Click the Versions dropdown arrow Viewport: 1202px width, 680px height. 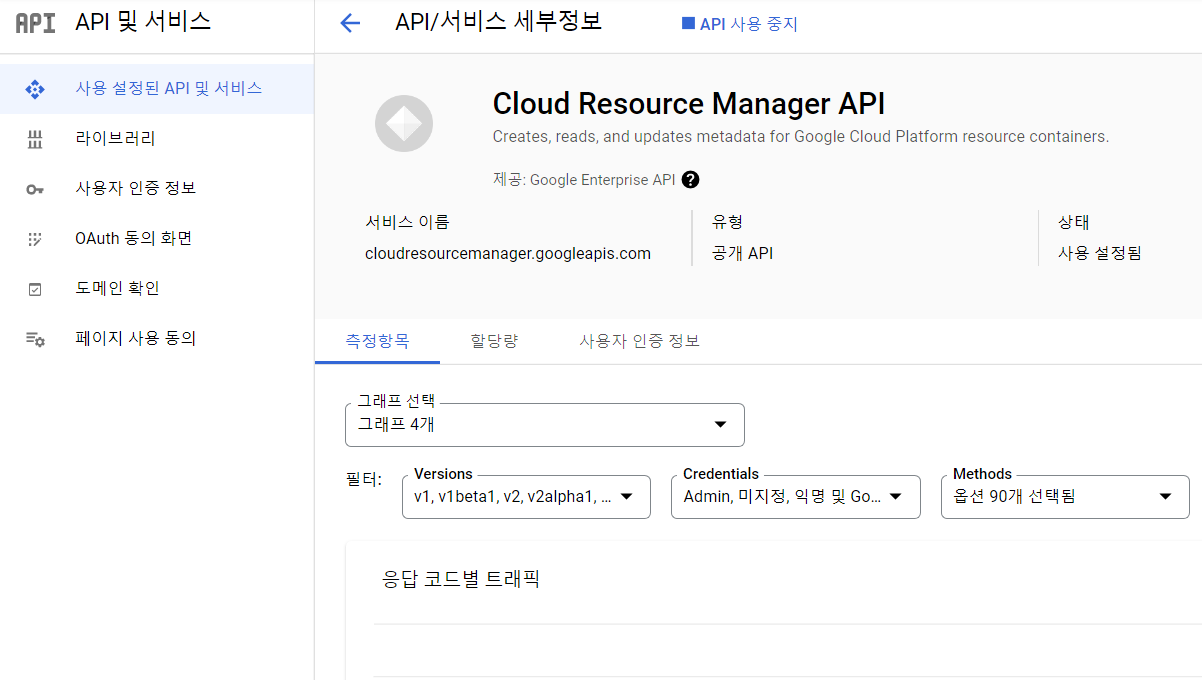click(x=627, y=497)
